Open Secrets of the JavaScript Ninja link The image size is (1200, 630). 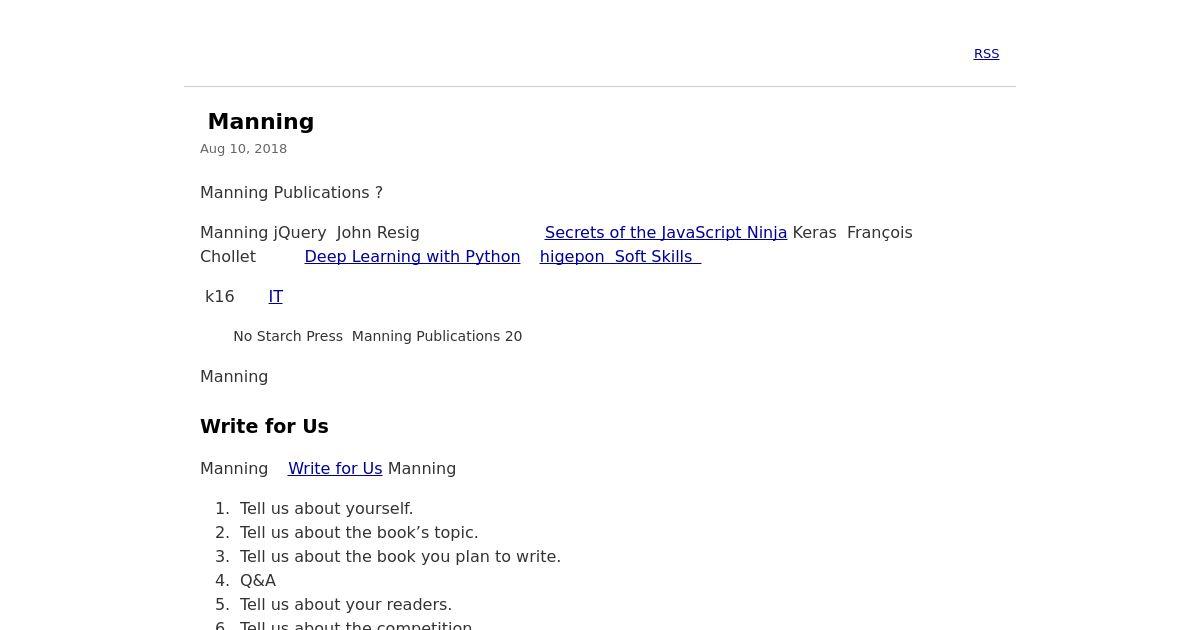[666, 232]
